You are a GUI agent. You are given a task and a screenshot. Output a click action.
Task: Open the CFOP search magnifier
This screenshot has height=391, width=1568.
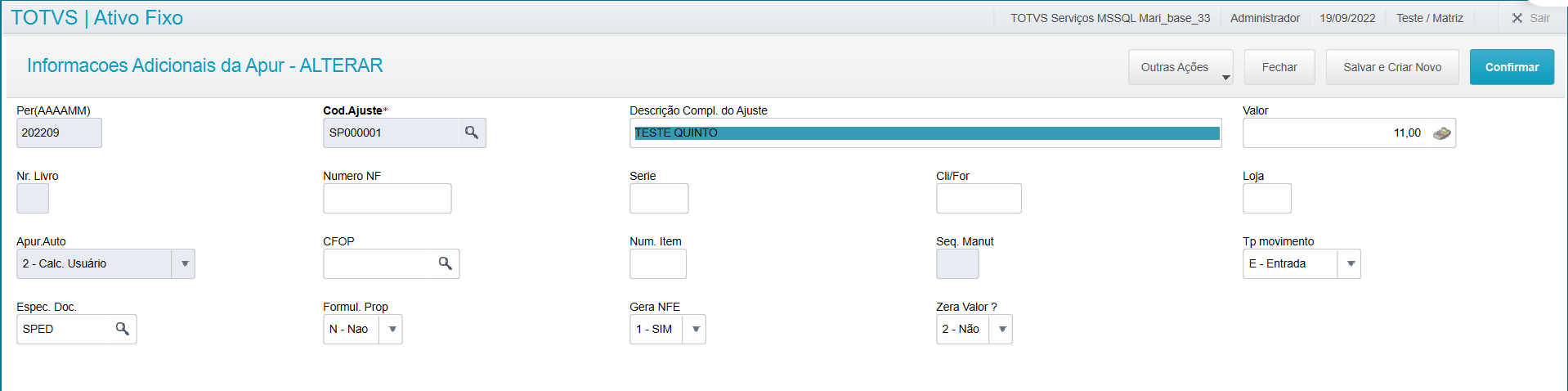(445, 263)
